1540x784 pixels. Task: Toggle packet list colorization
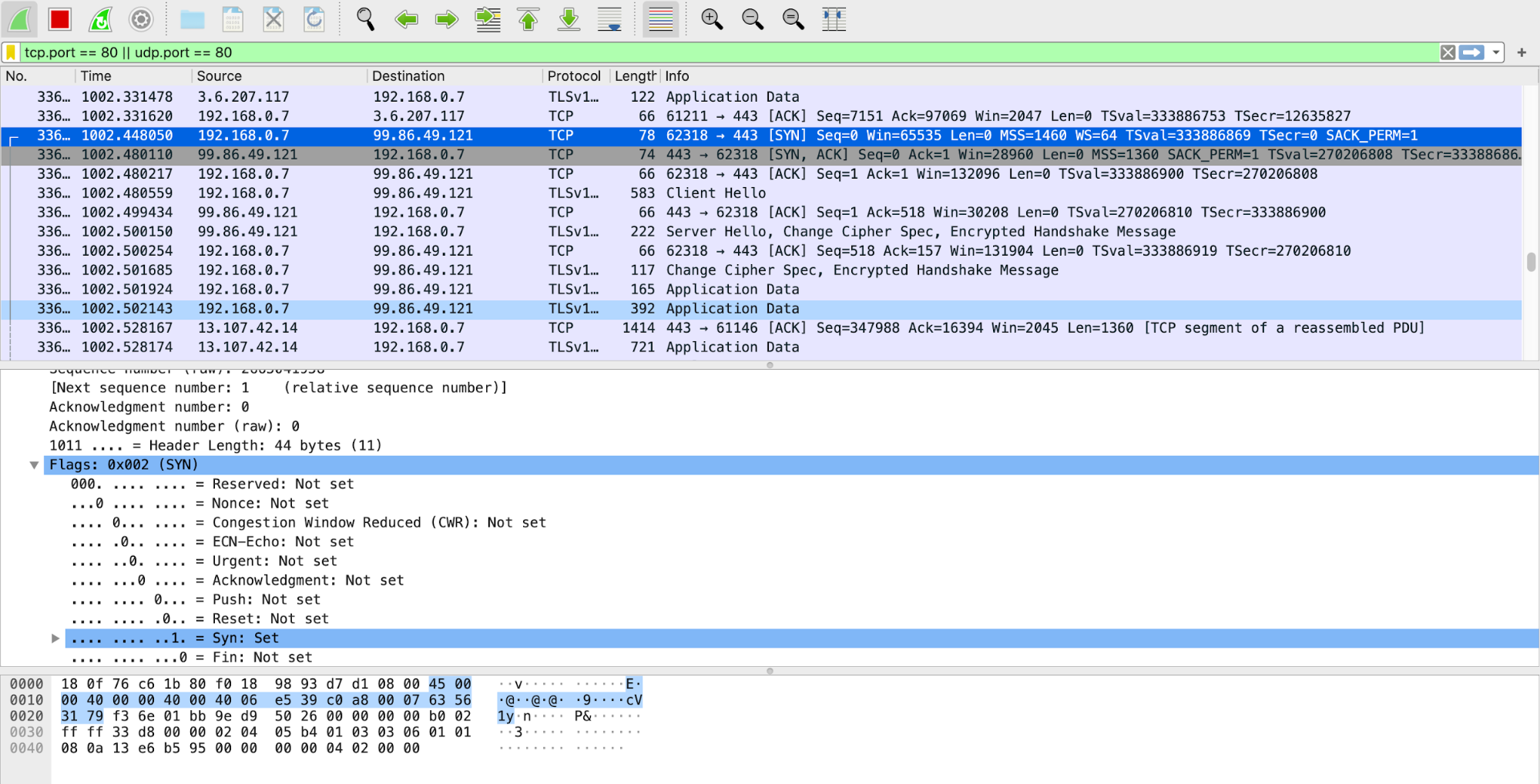pyautogui.click(x=660, y=19)
